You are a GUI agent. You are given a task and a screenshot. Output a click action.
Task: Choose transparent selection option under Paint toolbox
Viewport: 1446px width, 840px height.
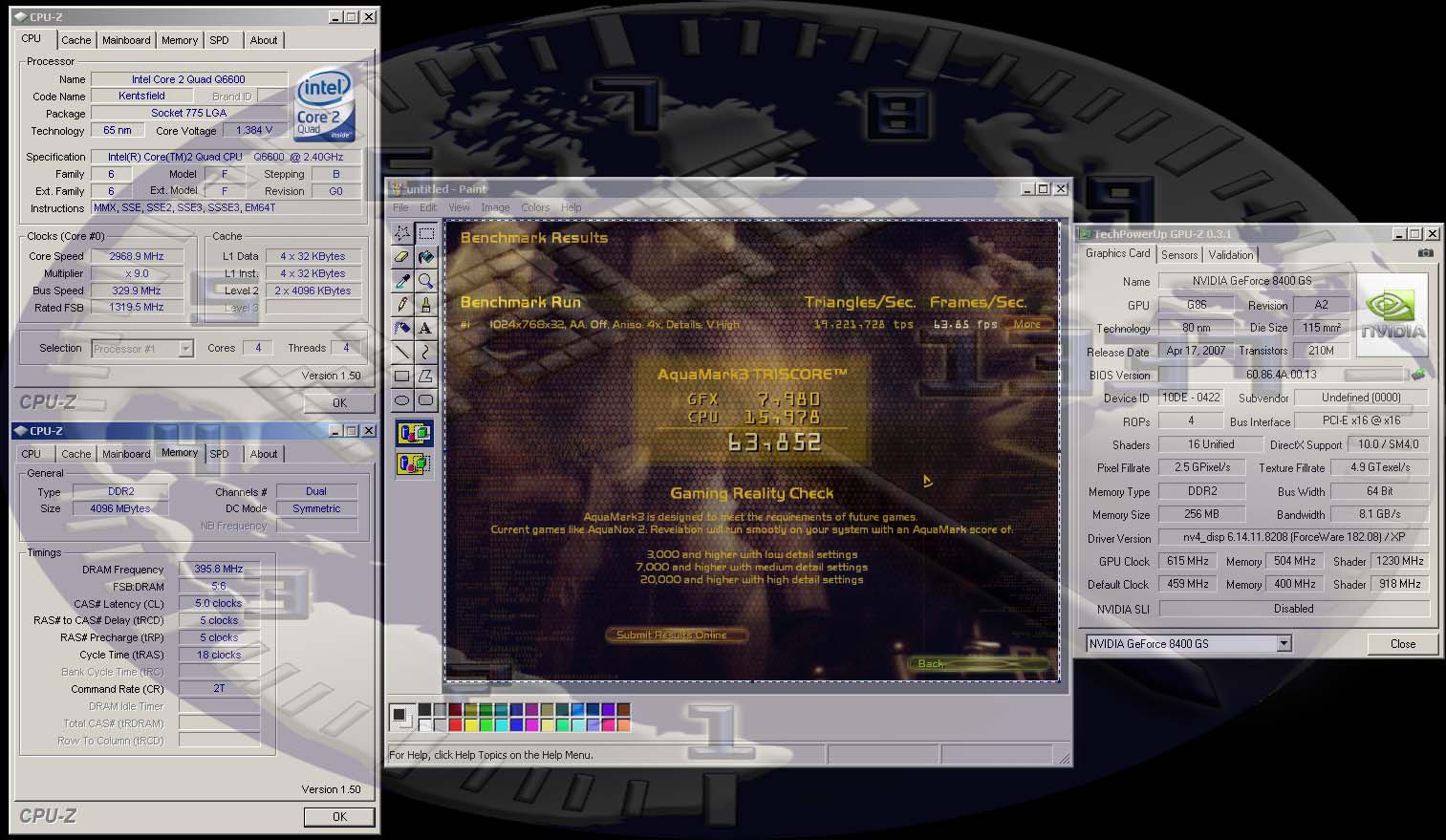coord(414,463)
